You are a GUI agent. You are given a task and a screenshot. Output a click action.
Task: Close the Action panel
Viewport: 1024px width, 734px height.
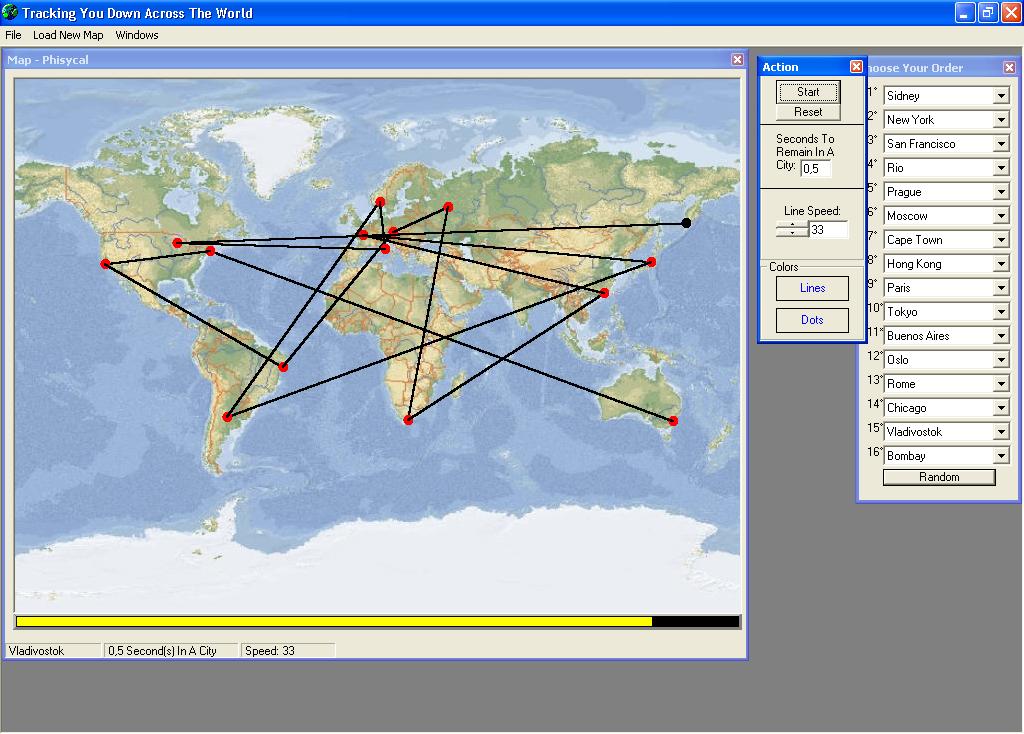pos(856,67)
